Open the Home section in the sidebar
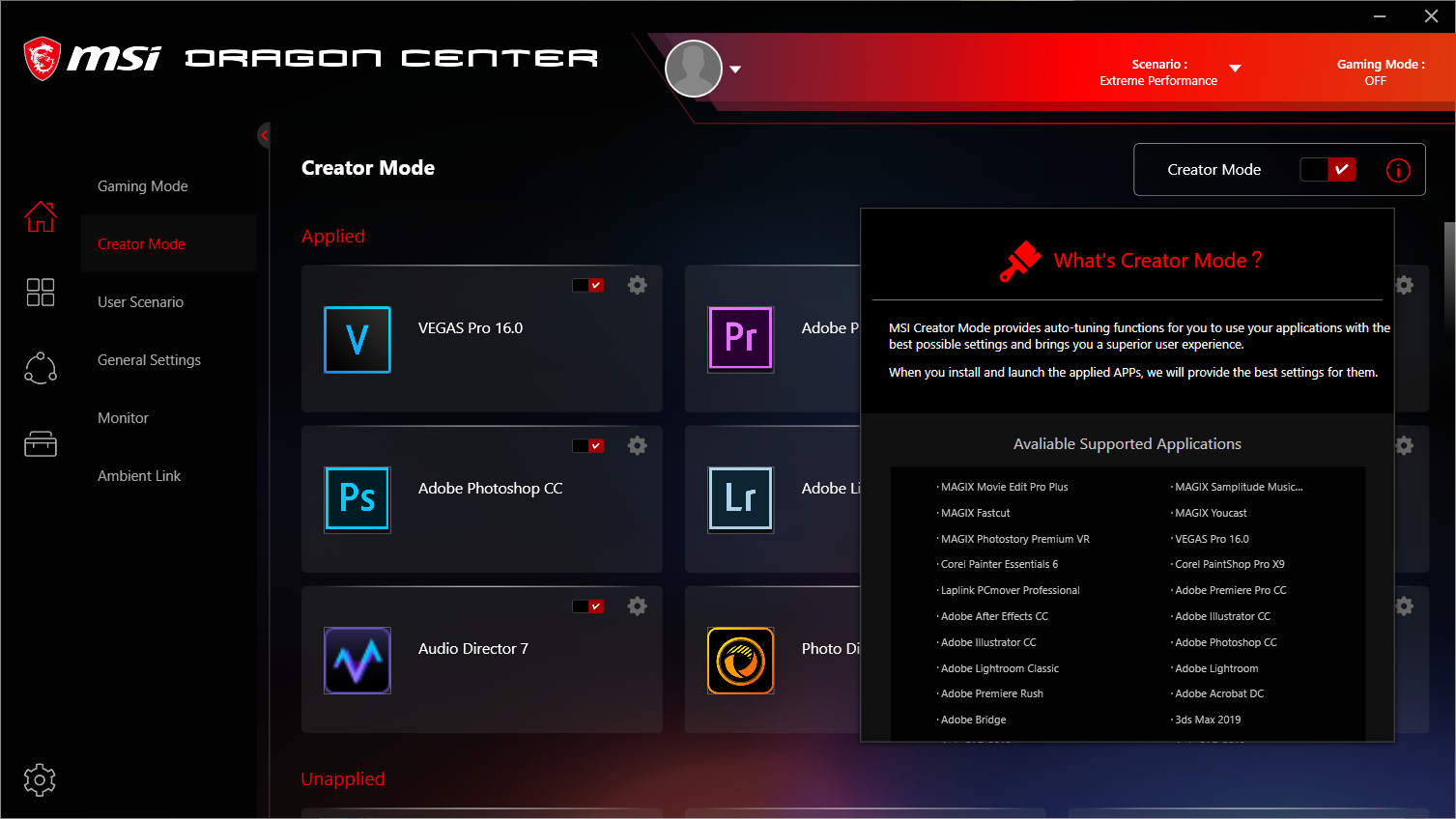 [x=41, y=216]
